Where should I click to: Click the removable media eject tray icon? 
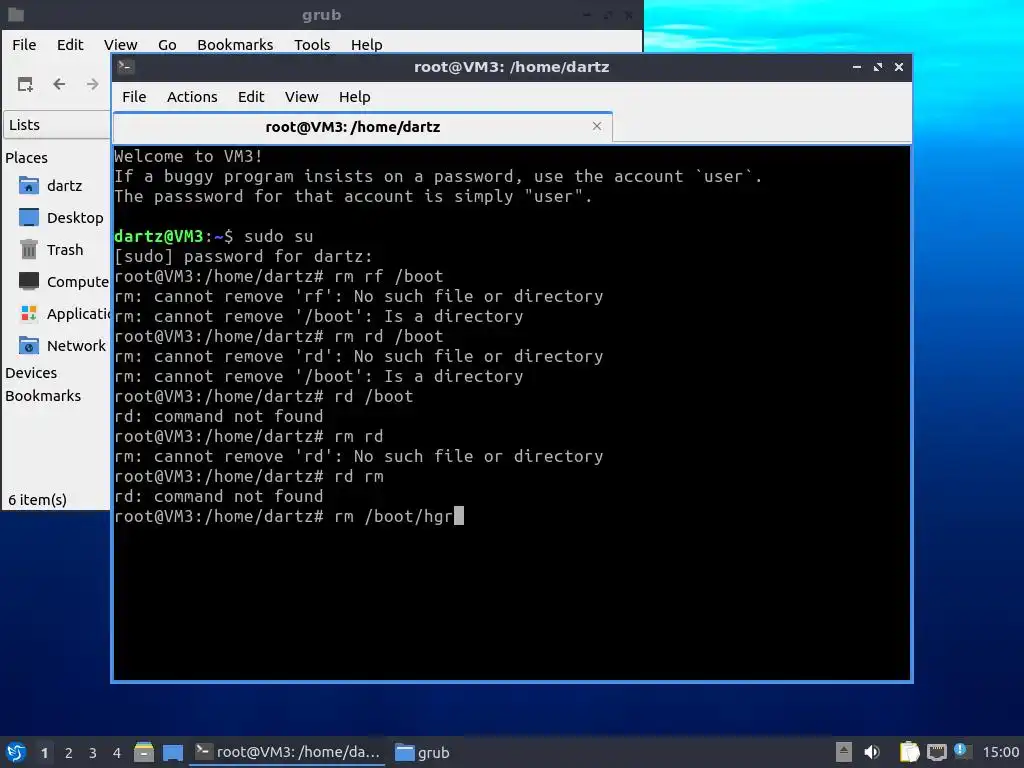coord(844,752)
